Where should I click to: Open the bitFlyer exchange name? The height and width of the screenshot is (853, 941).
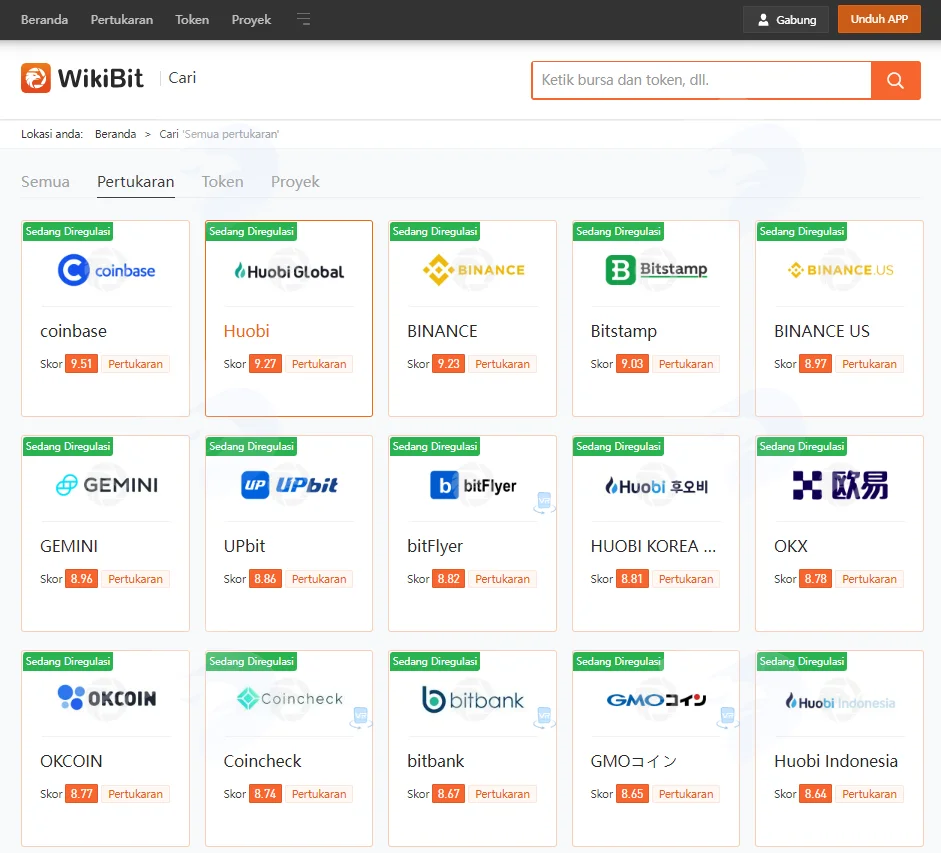tap(435, 546)
